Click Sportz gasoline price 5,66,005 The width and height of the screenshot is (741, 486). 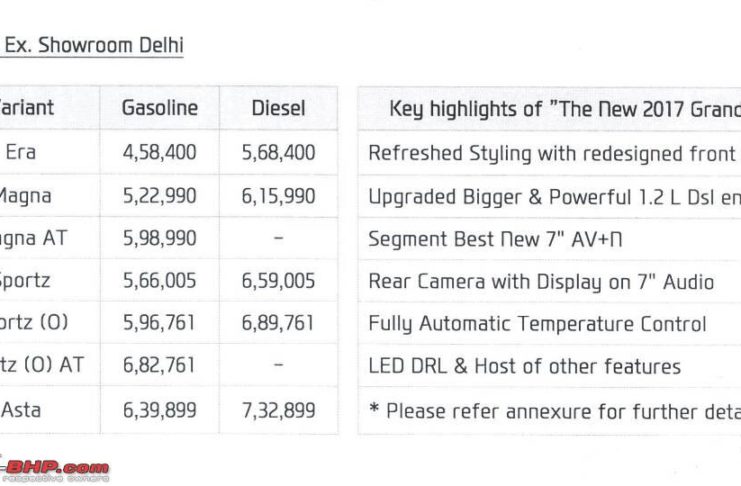[x=160, y=282]
